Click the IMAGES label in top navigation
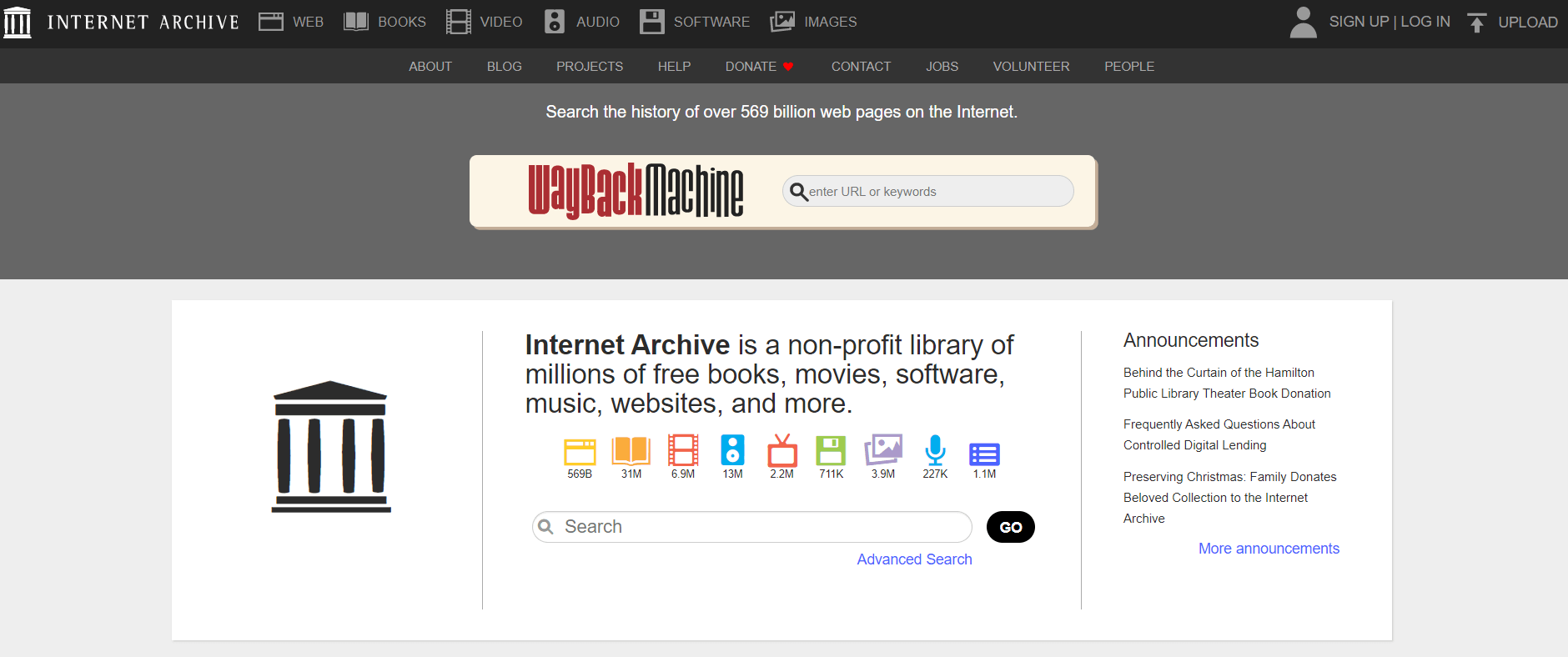This screenshot has width=1568, height=657. click(x=831, y=22)
